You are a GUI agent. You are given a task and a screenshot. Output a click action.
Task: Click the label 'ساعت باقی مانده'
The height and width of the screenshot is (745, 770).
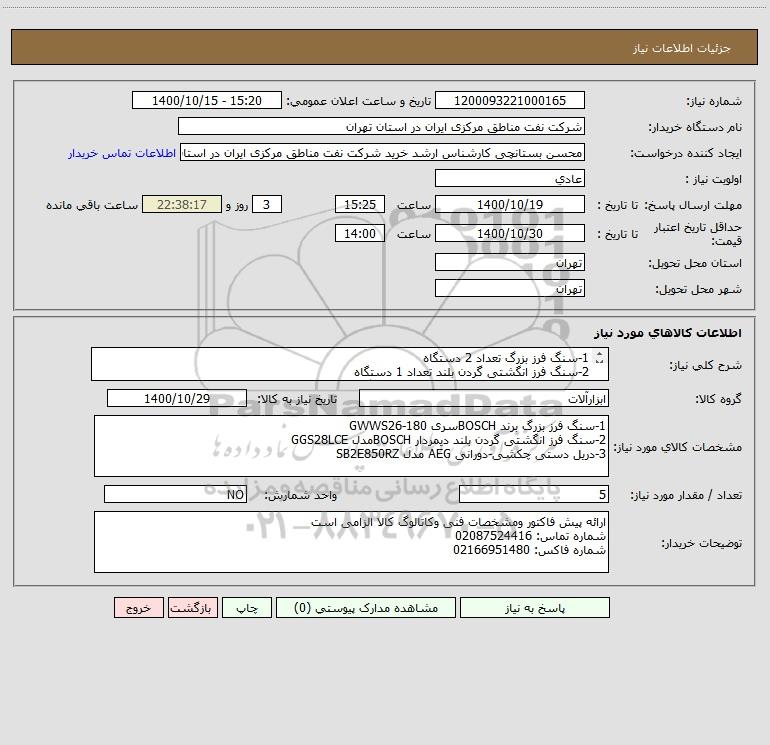(92, 205)
